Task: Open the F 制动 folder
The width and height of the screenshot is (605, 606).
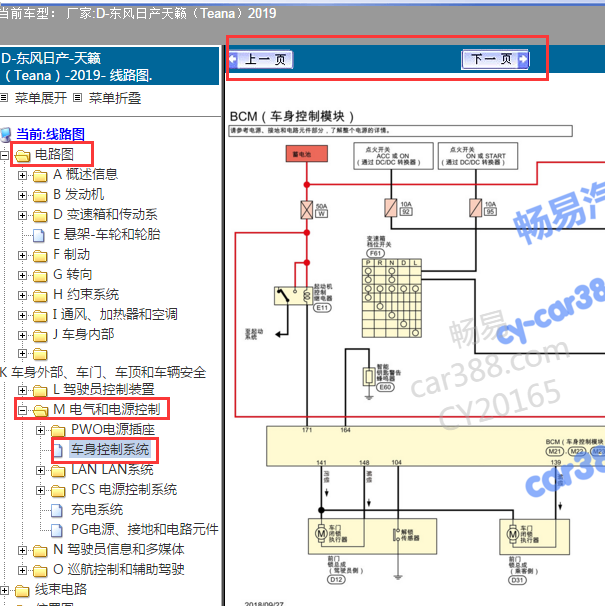Action: click(x=72, y=255)
